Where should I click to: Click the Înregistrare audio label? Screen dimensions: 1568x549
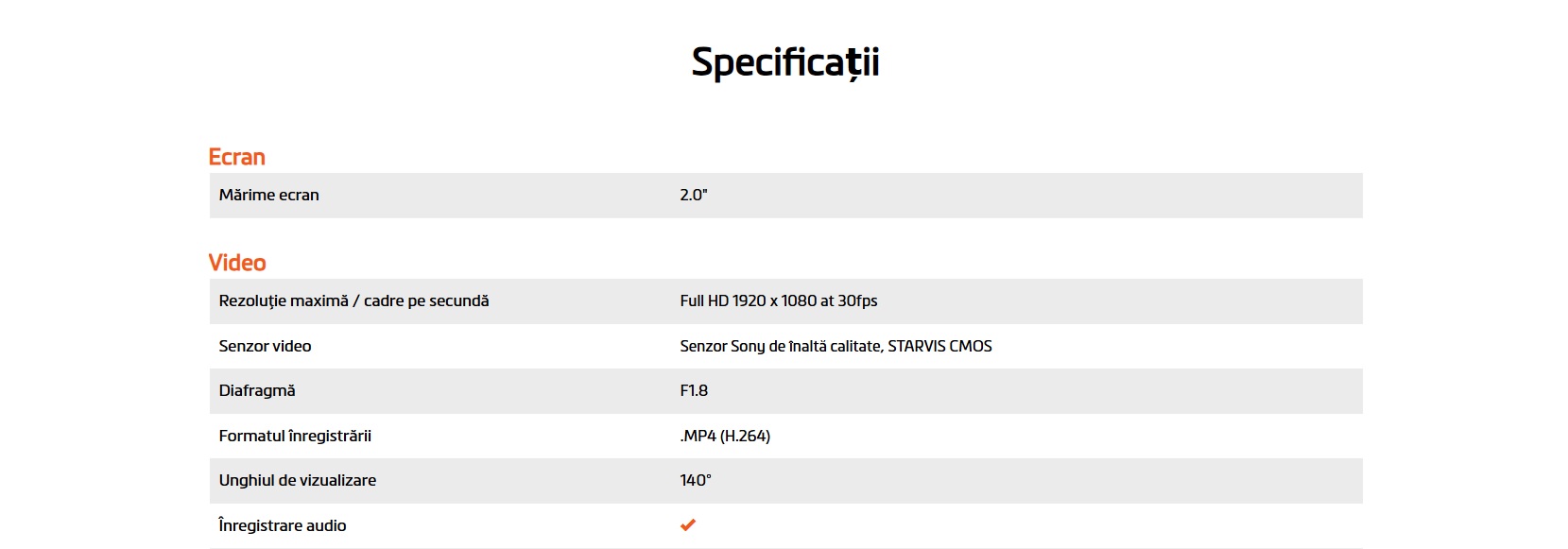283,526
